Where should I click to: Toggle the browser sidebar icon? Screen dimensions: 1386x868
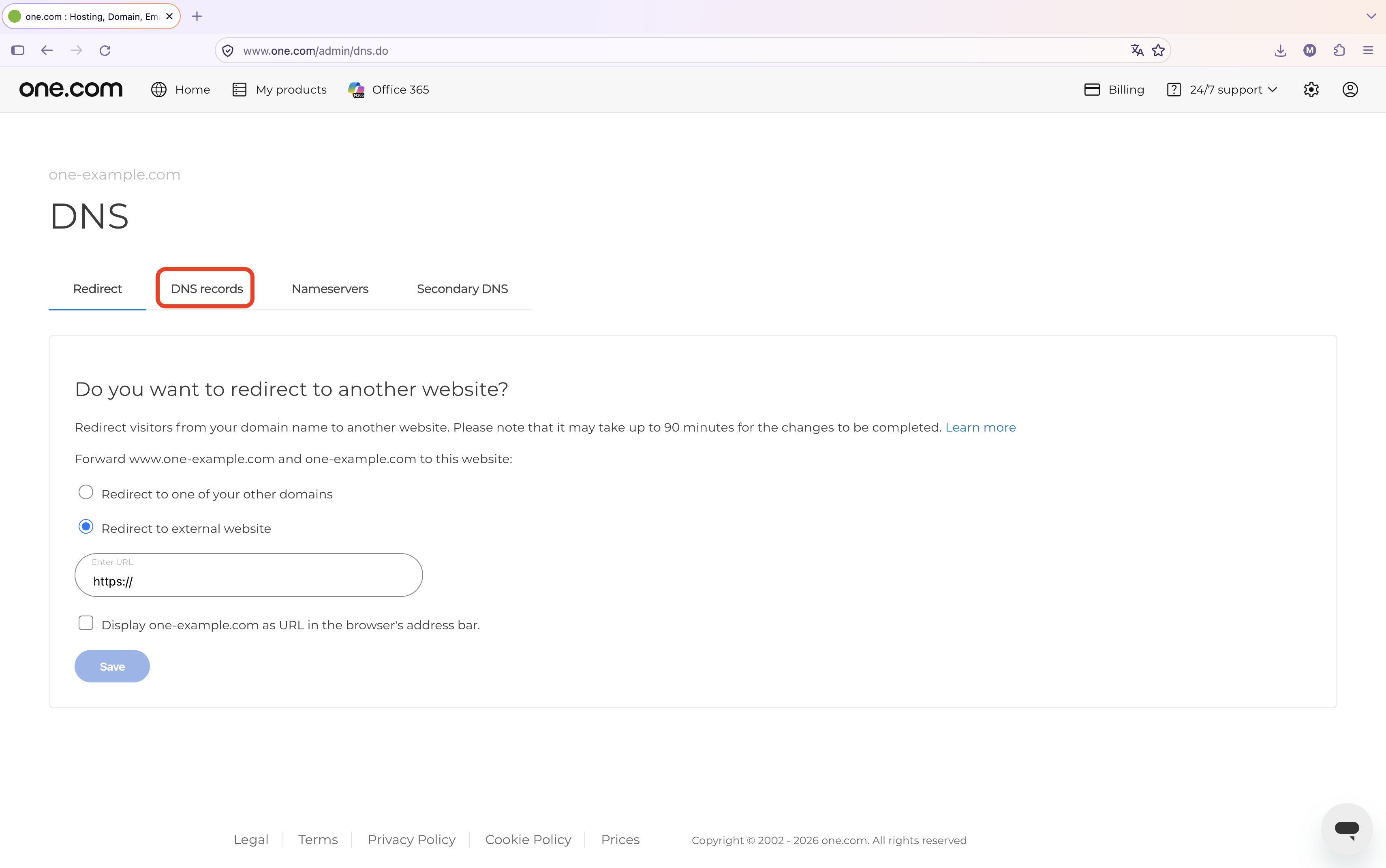coord(18,51)
